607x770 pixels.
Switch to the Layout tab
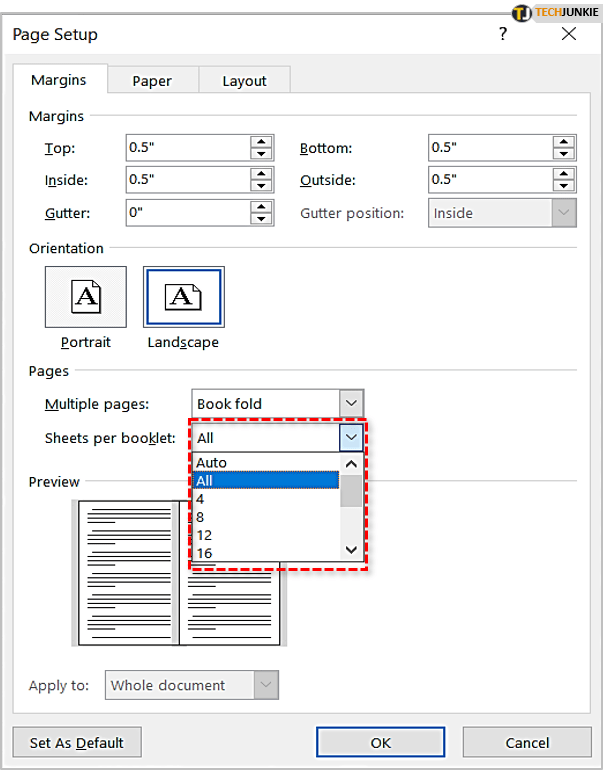[244, 81]
